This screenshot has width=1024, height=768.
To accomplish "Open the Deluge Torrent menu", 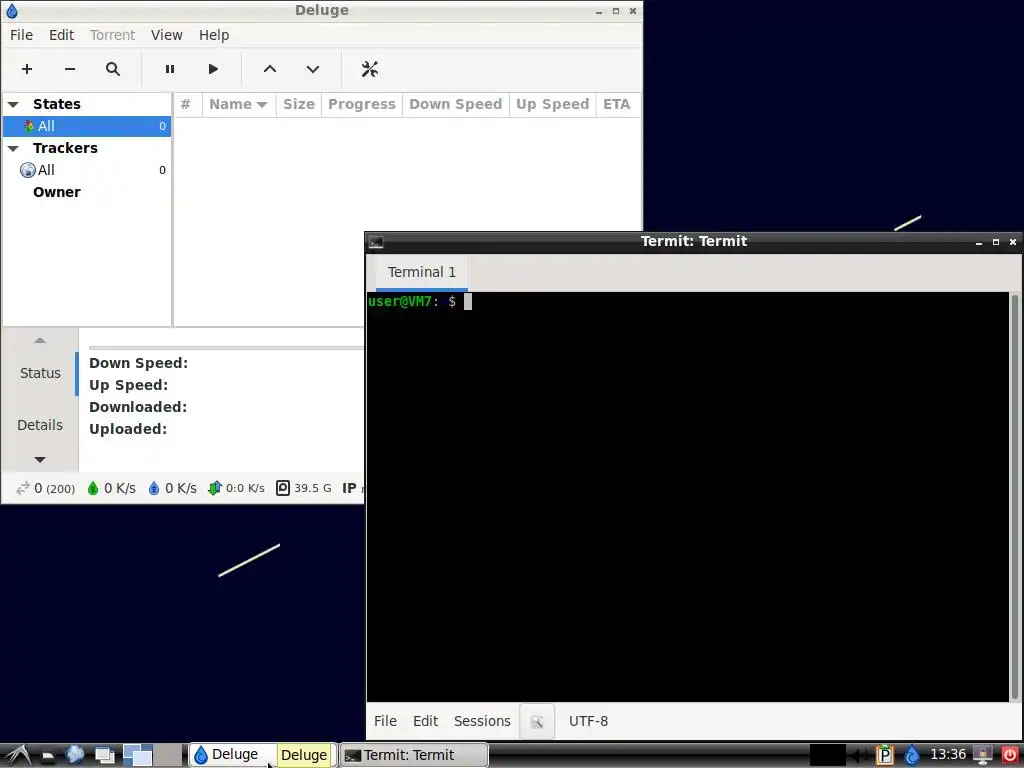I will coord(112,35).
